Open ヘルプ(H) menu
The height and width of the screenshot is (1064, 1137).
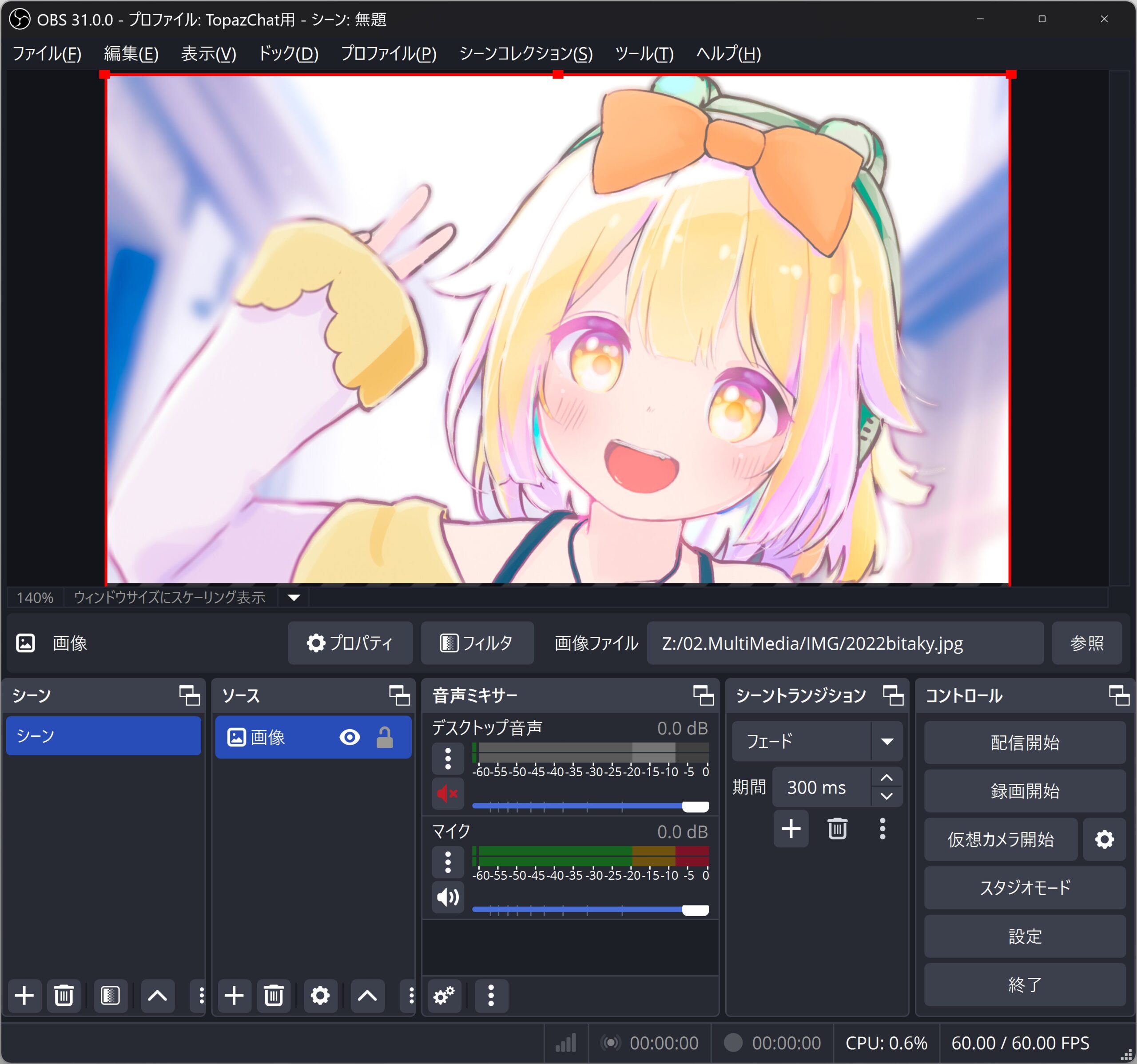[729, 54]
